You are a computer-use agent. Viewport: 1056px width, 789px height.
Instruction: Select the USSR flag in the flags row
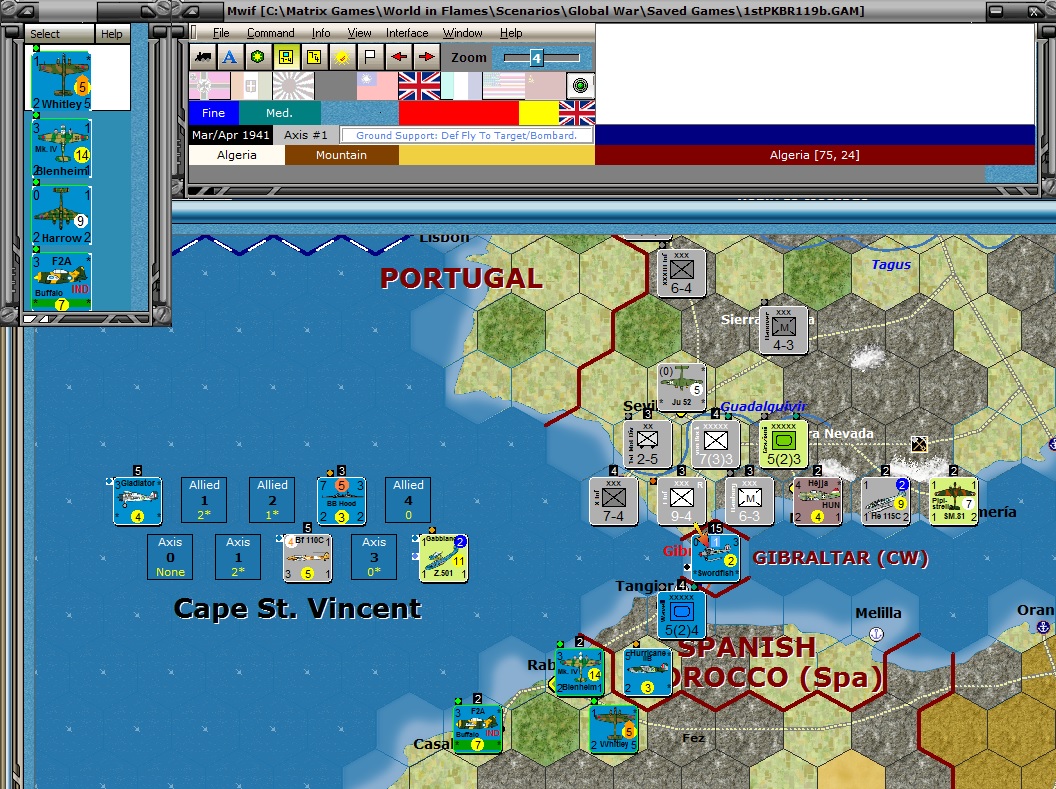545,86
